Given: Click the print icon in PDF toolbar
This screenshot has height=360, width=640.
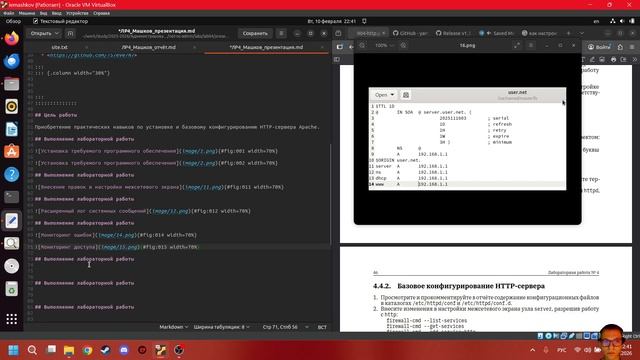Looking at the screenshot, I should 613,59.
